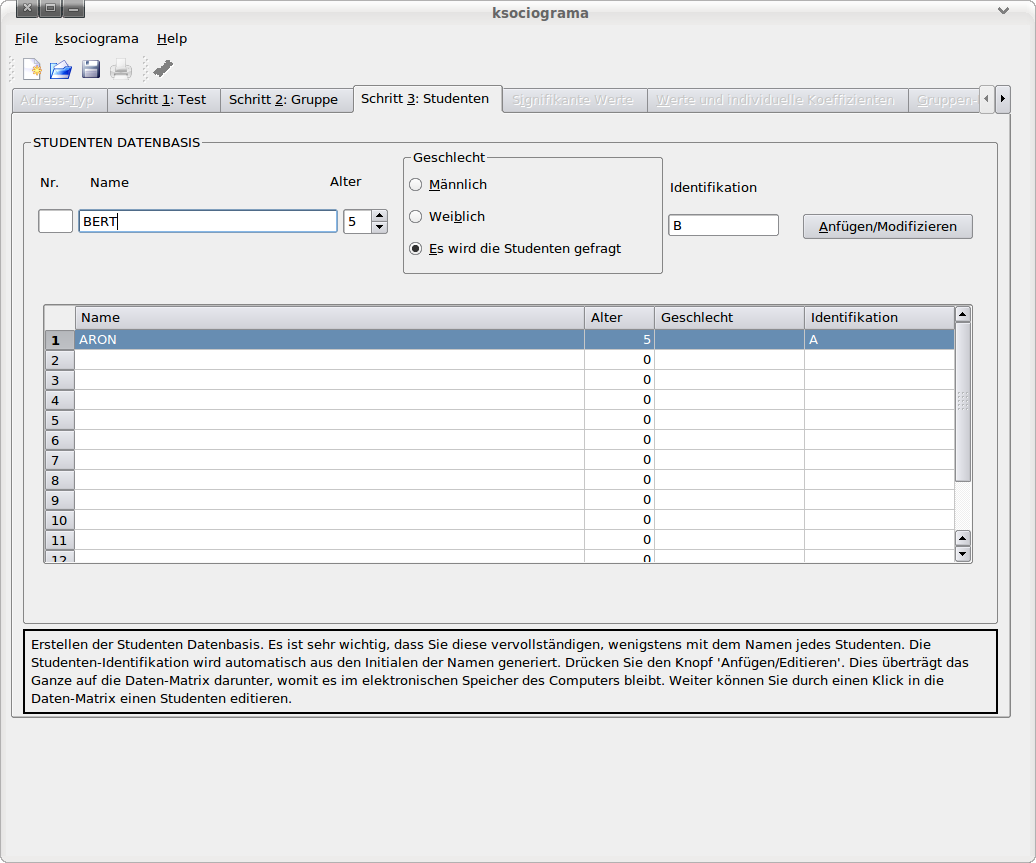
Task: Click the table's vertical scrollbar handle
Action: pyautogui.click(x=963, y=402)
